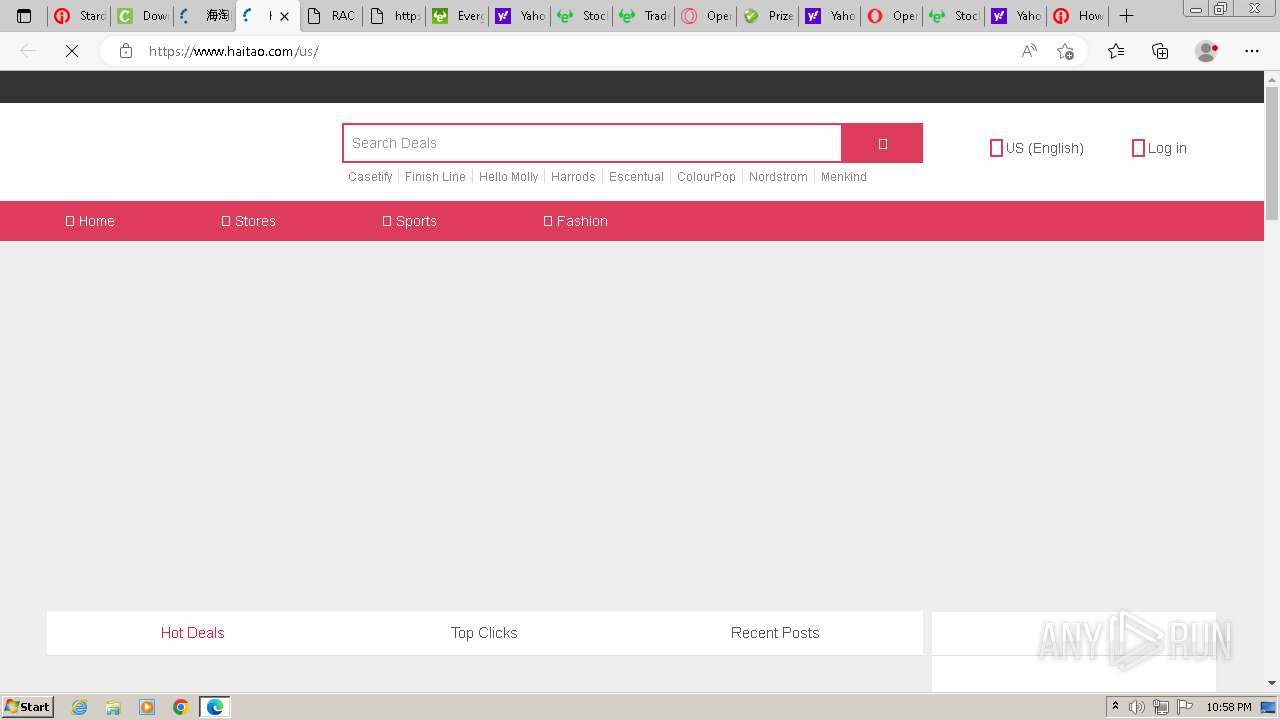Switch to the RAC tab

click(332, 16)
